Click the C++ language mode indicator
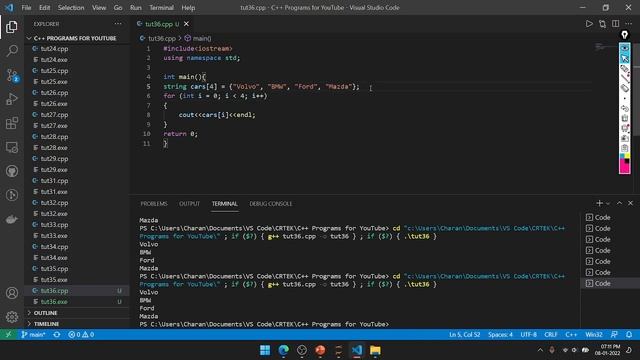Screen dimensions: 640x360 click(x=571, y=335)
